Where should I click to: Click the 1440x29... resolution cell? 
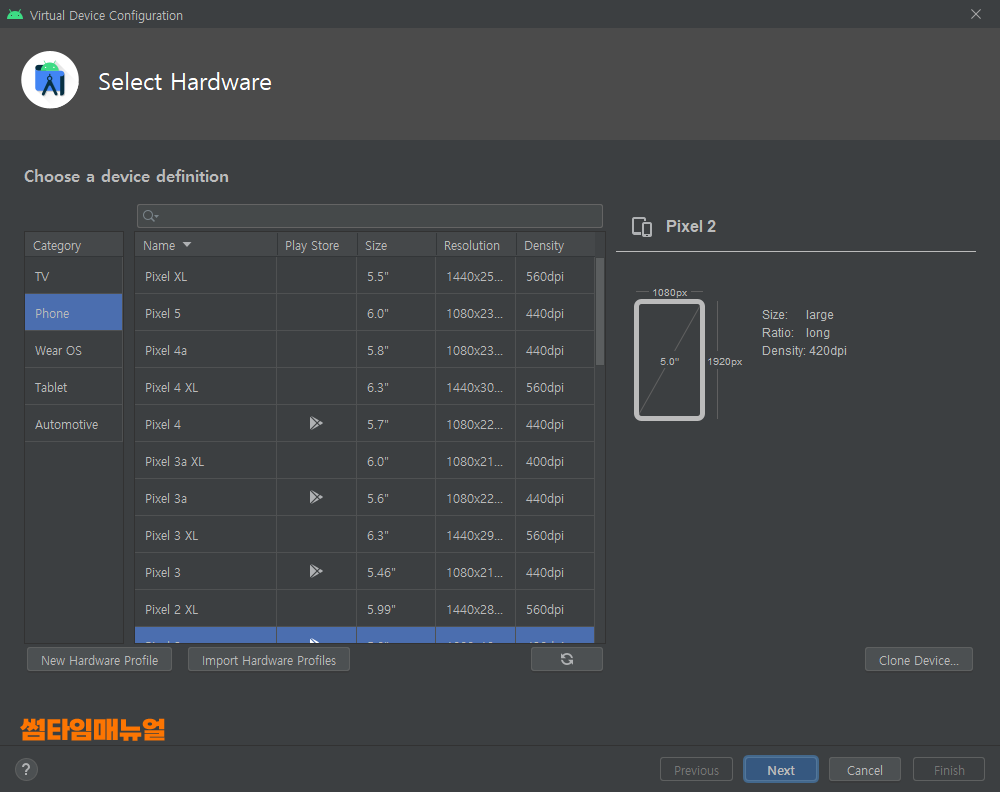(476, 535)
